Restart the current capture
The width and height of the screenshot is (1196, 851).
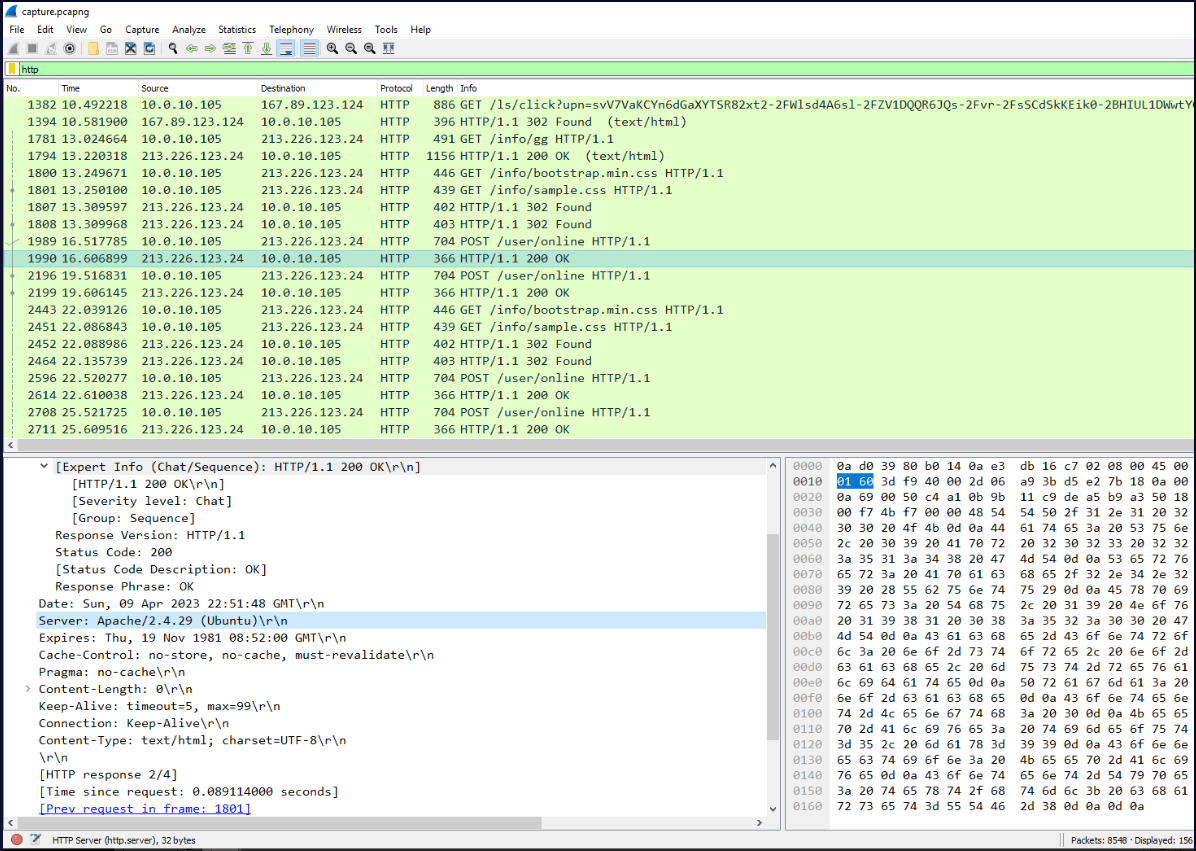pos(50,49)
